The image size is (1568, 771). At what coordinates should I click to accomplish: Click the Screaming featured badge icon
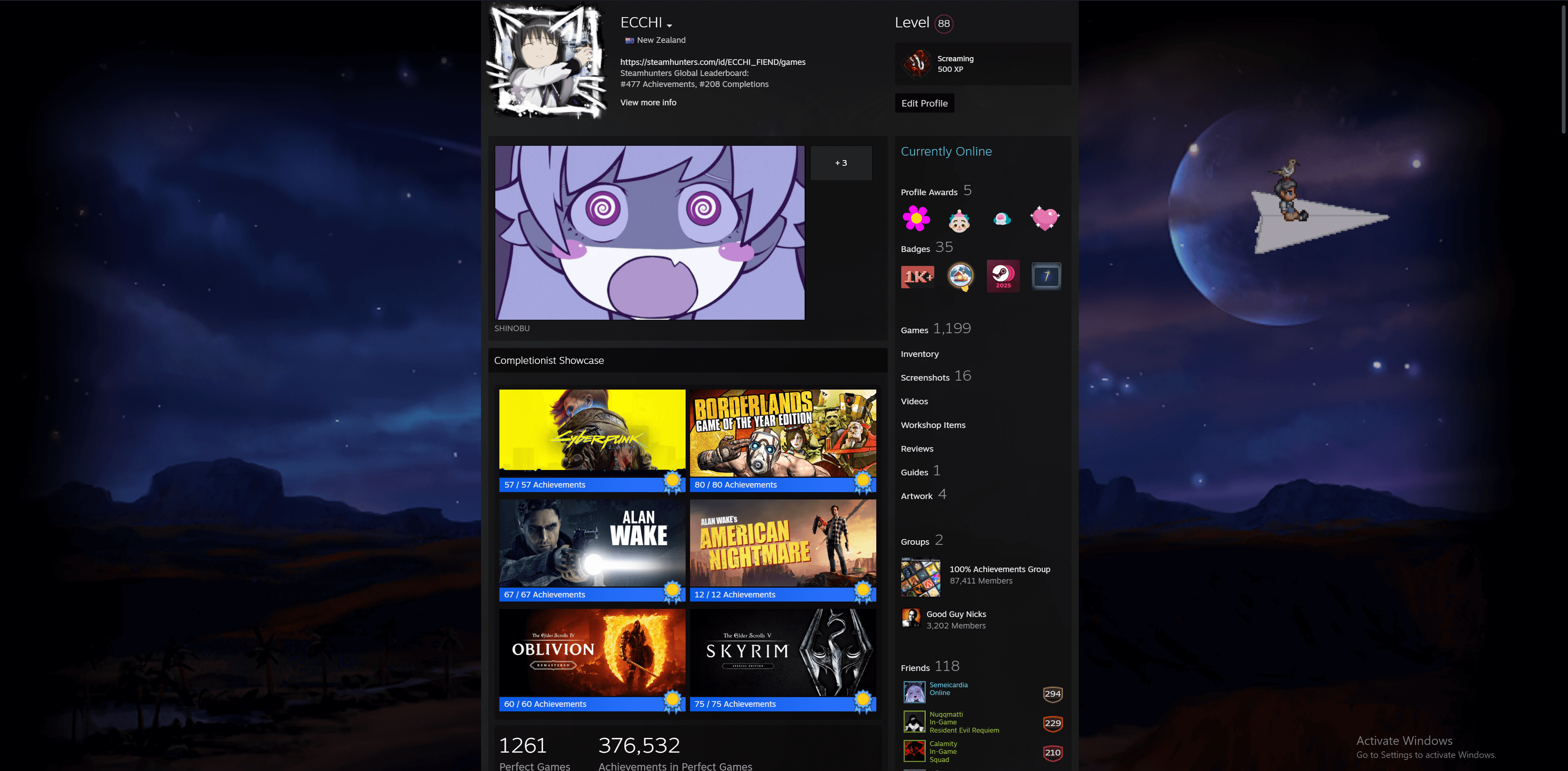pyautogui.click(x=917, y=64)
